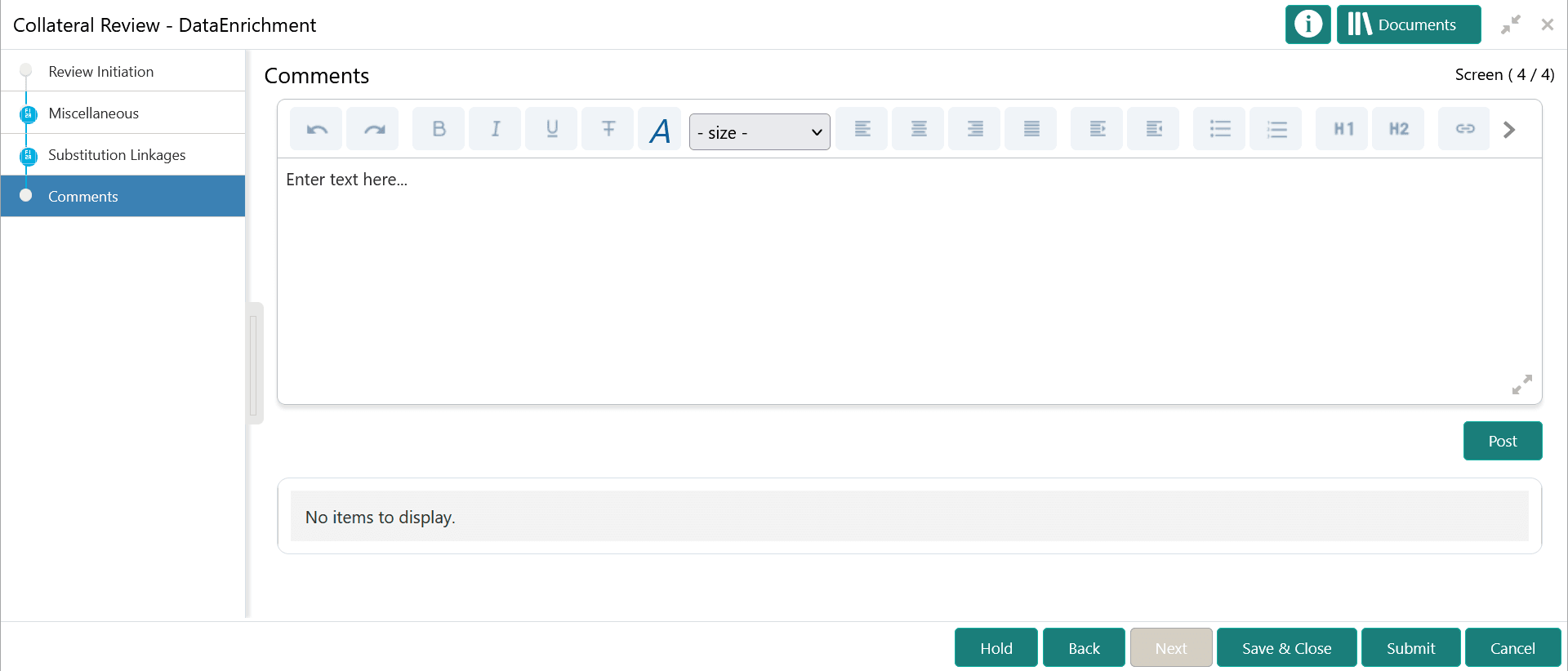Image resolution: width=1568 pixels, height=671 pixels.
Task: Toggle underline formatting
Action: click(551, 129)
